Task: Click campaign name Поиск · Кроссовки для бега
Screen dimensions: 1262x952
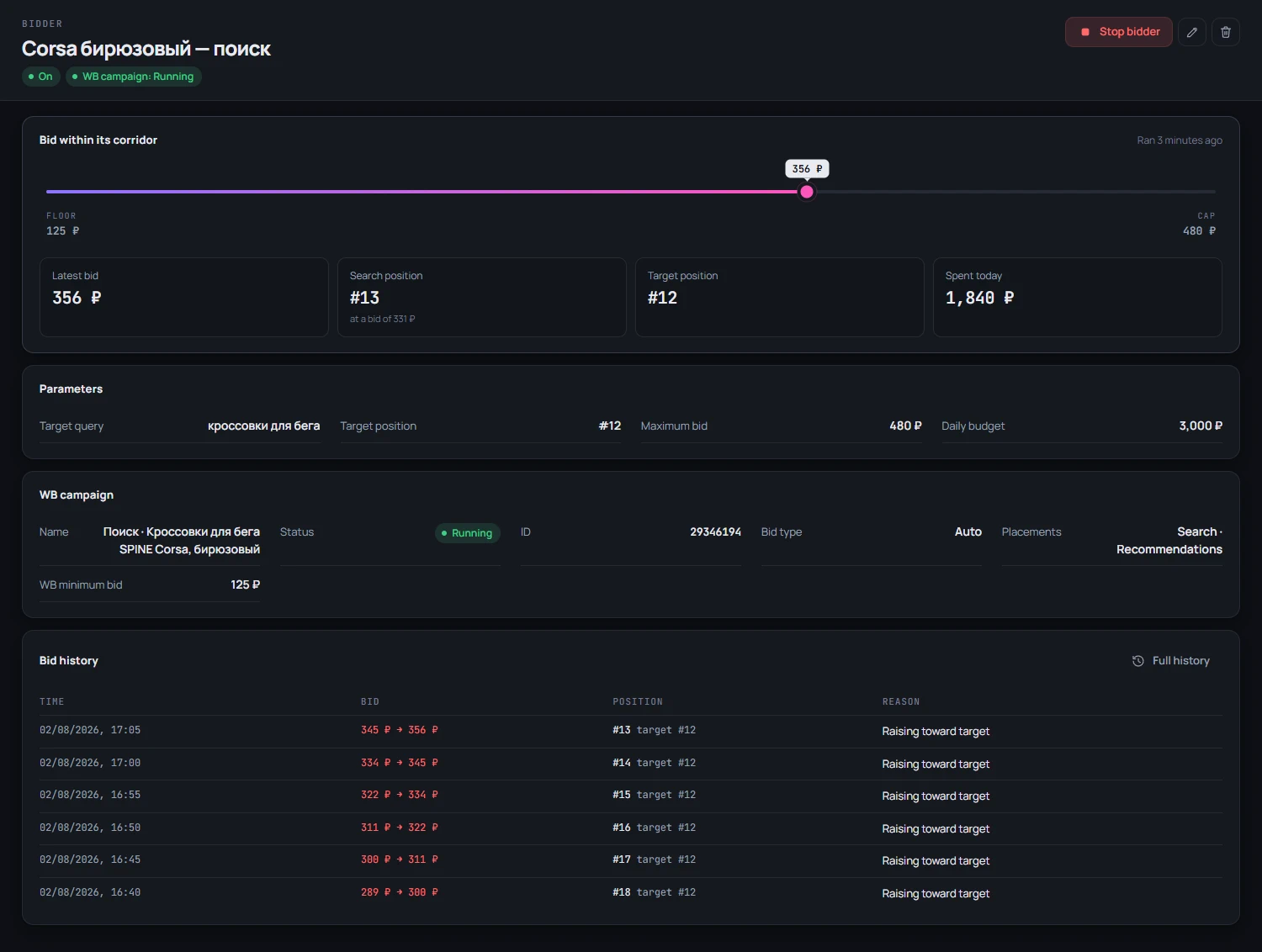Action: coord(182,541)
